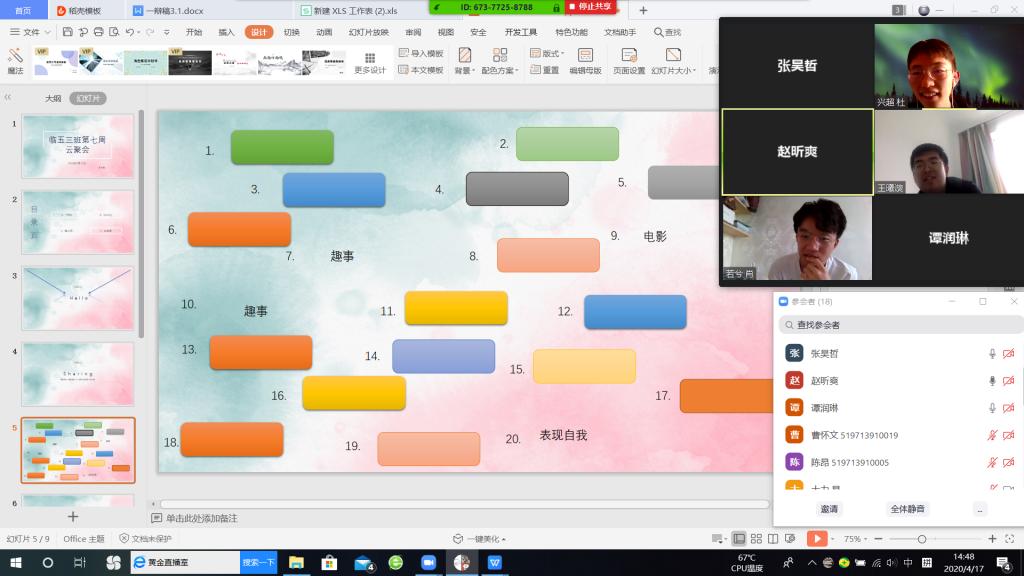1024x576 pixels.
Task: Start slideshow with orange play button
Action: (x=816, y=539)
